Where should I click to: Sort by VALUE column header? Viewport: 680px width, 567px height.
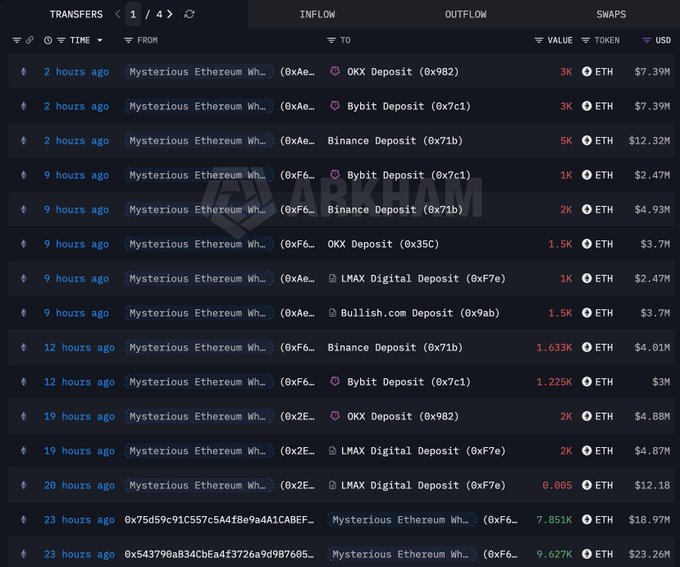tap(560, 40)
